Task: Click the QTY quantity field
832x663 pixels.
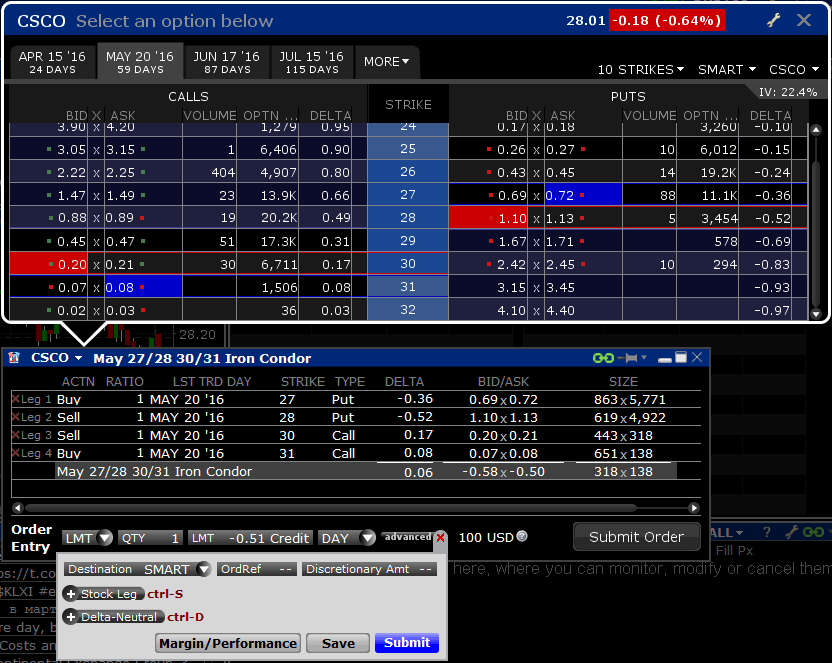Action: [x=150, y=538]
